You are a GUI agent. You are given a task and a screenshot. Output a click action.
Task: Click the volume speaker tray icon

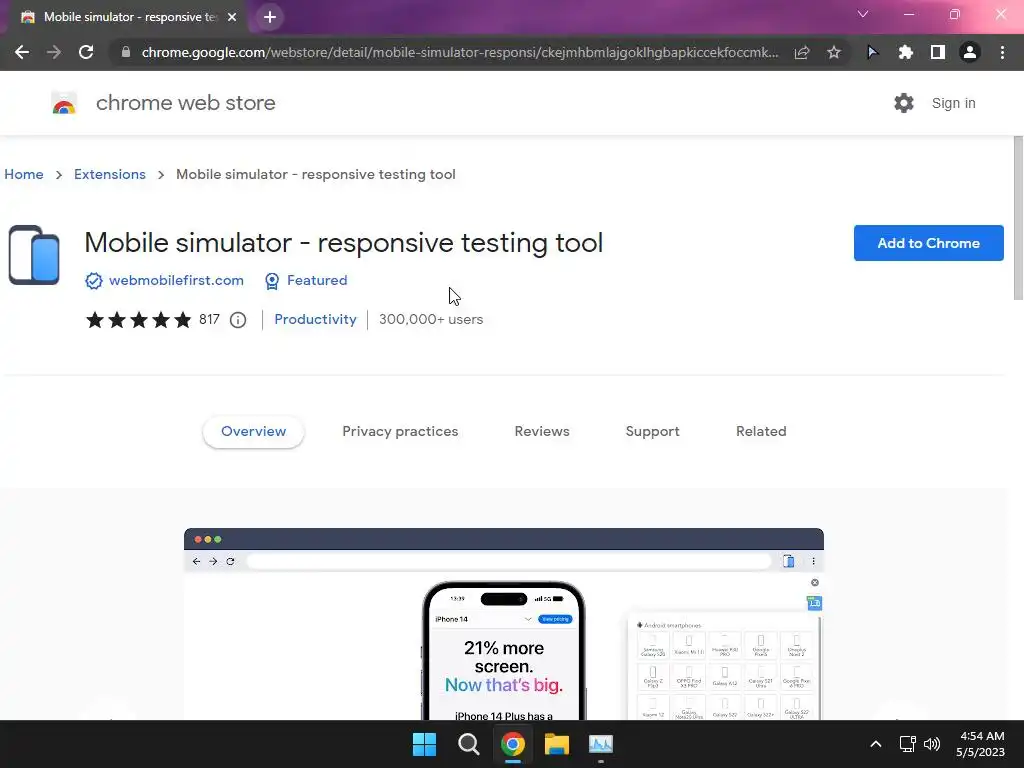pyautogui.click(x=932, y=744)
